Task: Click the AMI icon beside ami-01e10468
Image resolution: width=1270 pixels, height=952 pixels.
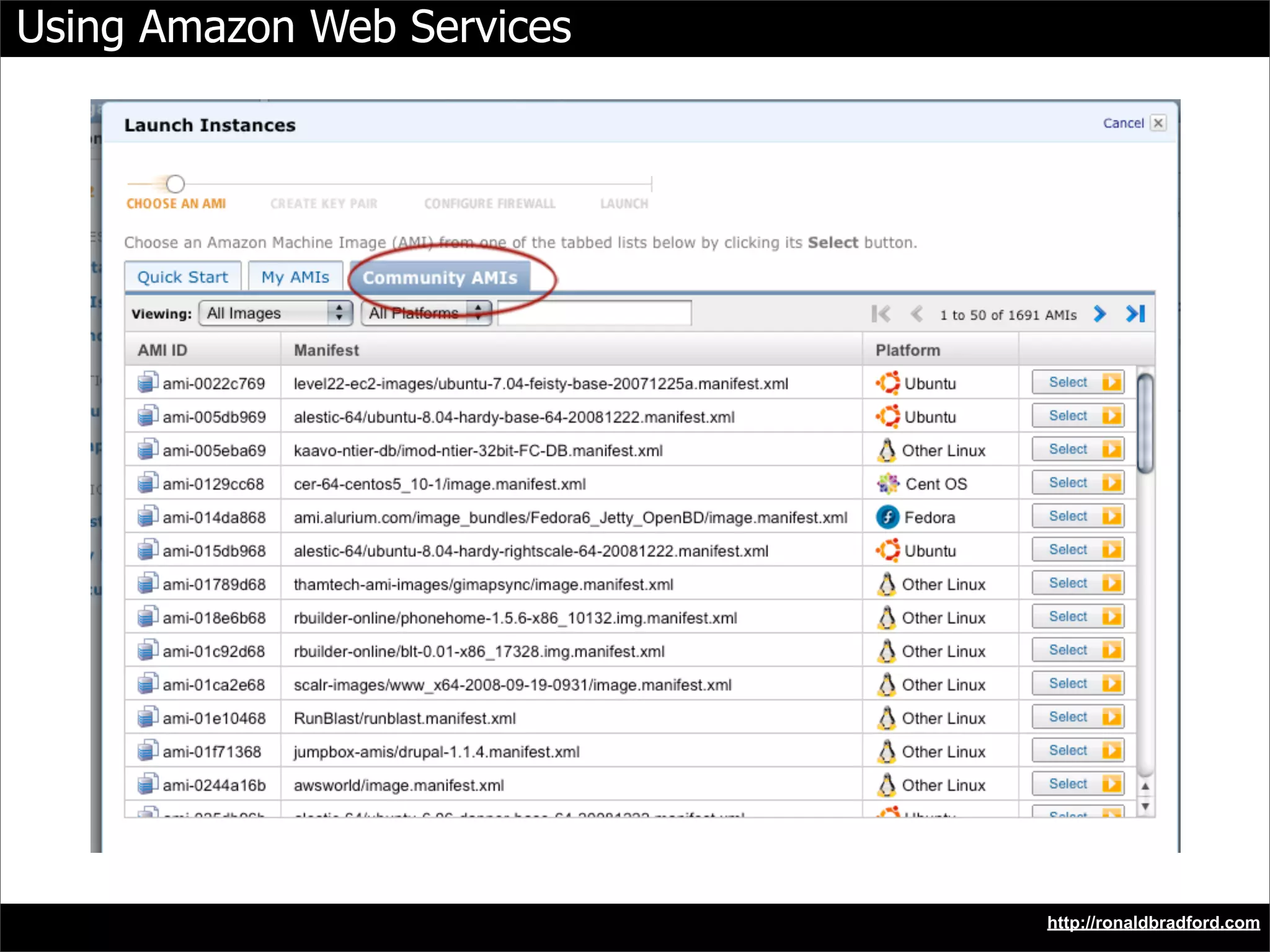Action: pyautogui.click(x=148, y=717)
